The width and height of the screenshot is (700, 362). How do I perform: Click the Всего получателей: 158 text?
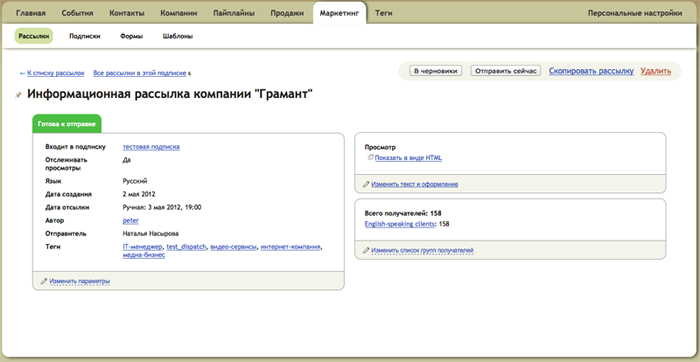pos(403,213)
